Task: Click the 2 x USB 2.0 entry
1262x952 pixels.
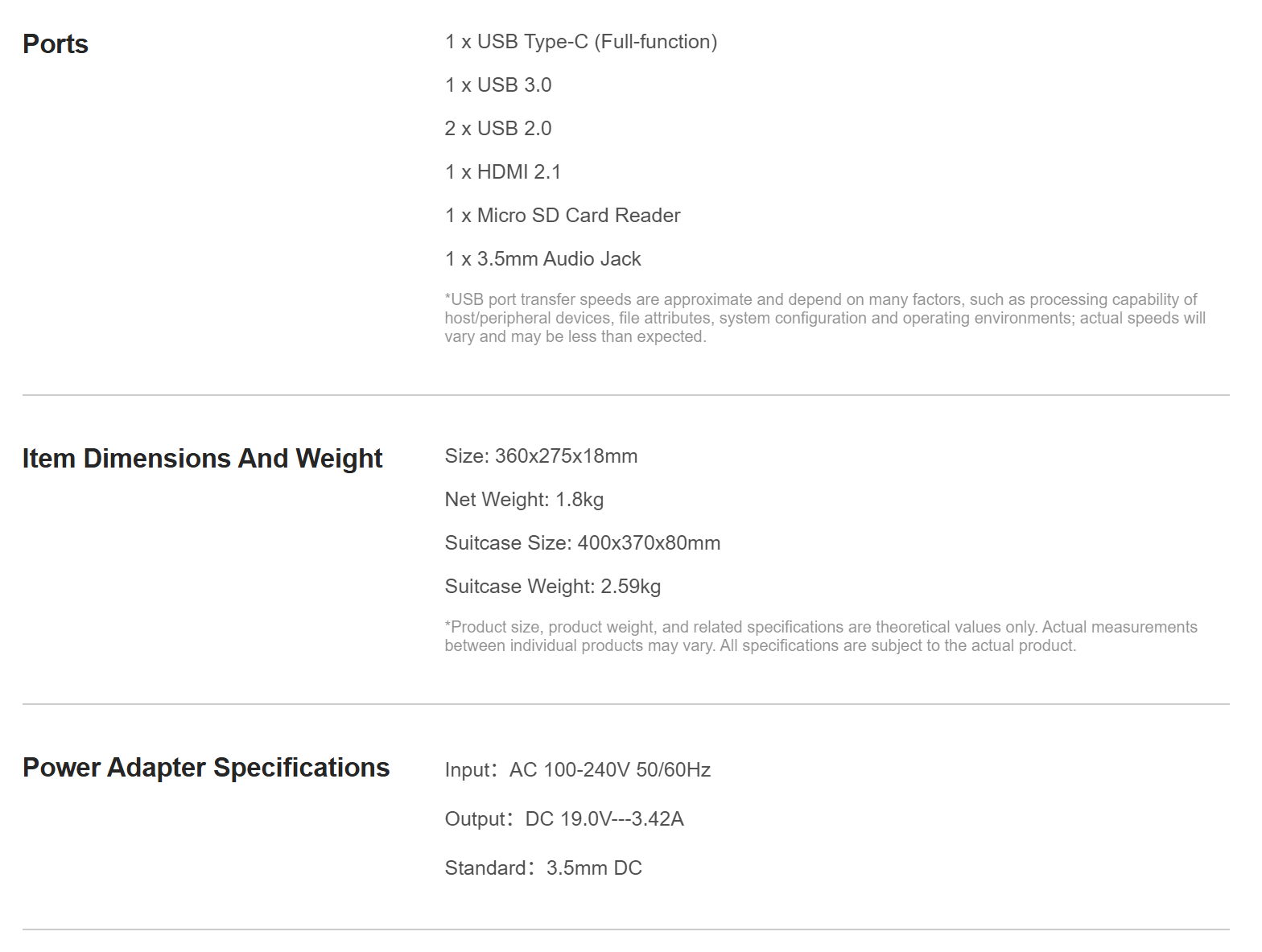Action: pyautogui.click(x=497, y=128)
